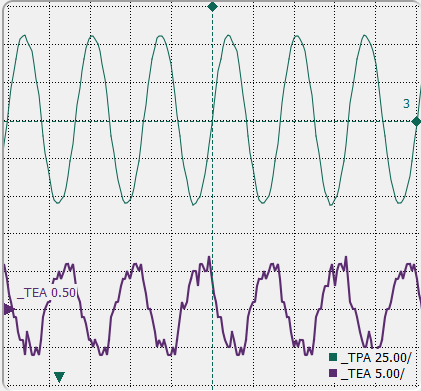Select the _TEA 5.00/ legend label
The image size is (421, 391).
pos(373,374)
